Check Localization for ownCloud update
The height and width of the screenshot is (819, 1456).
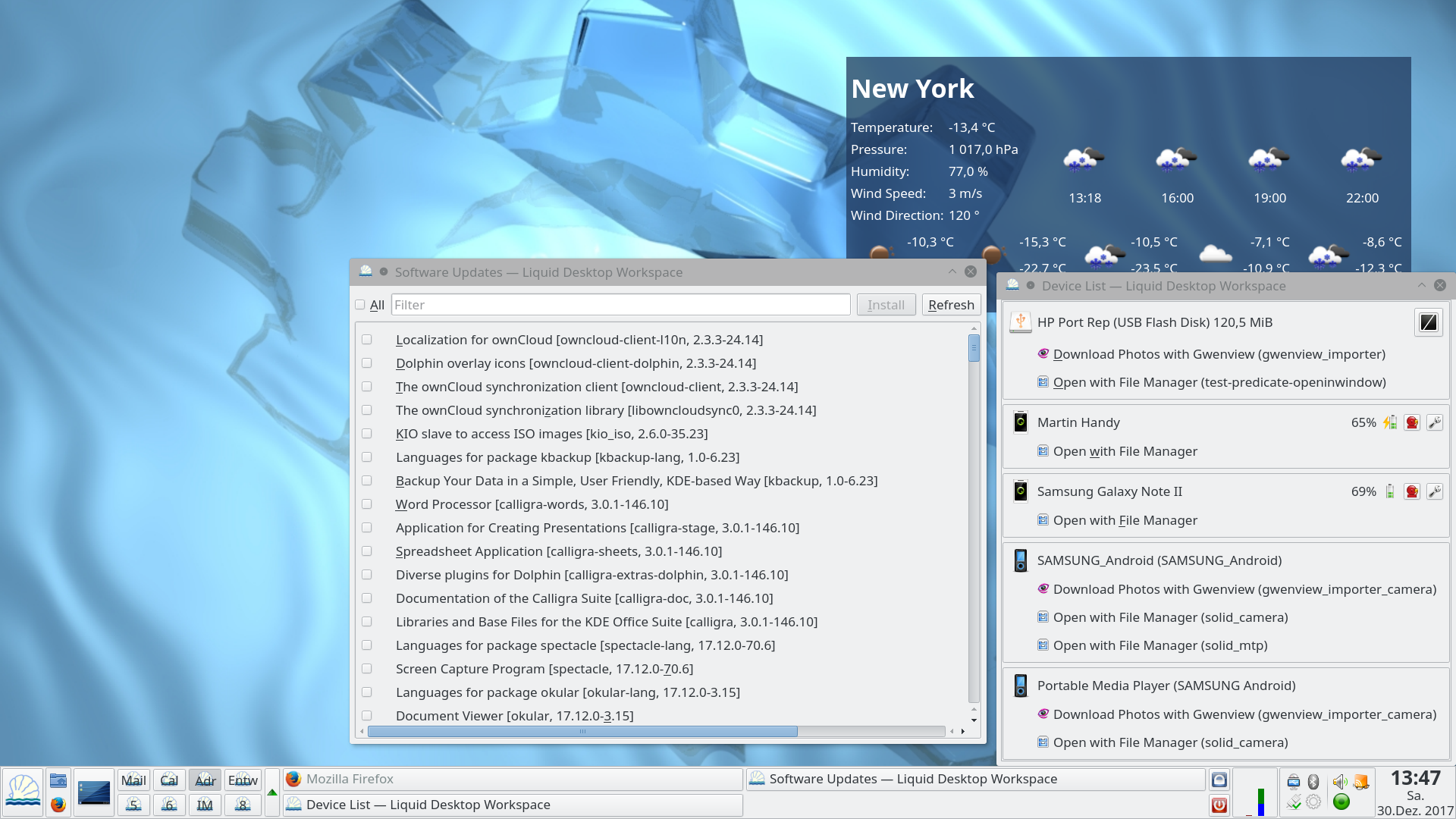click(367, 340)
